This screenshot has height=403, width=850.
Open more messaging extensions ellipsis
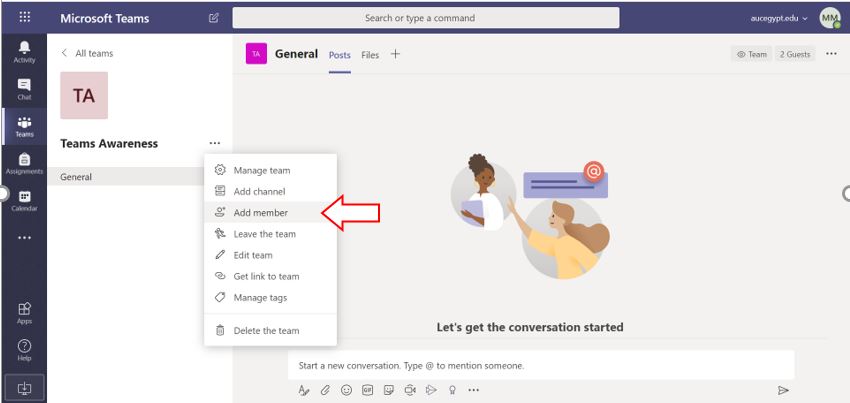click(x=473, y=390)
